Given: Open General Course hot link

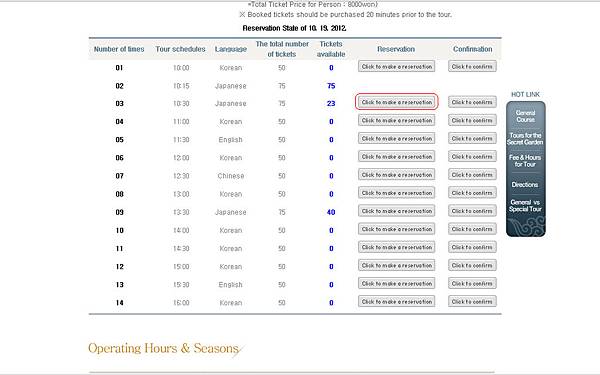Looking at the screenshot, I should (x=525, y=116).
